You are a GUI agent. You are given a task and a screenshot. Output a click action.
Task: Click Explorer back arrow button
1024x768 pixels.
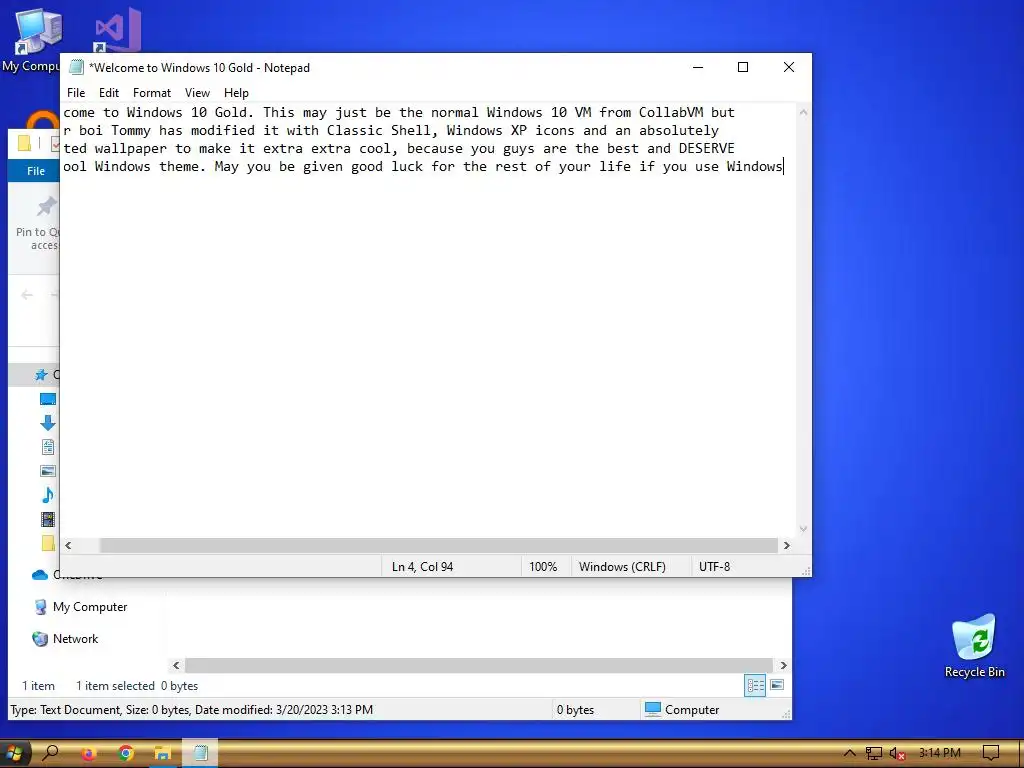click(27, 295)
